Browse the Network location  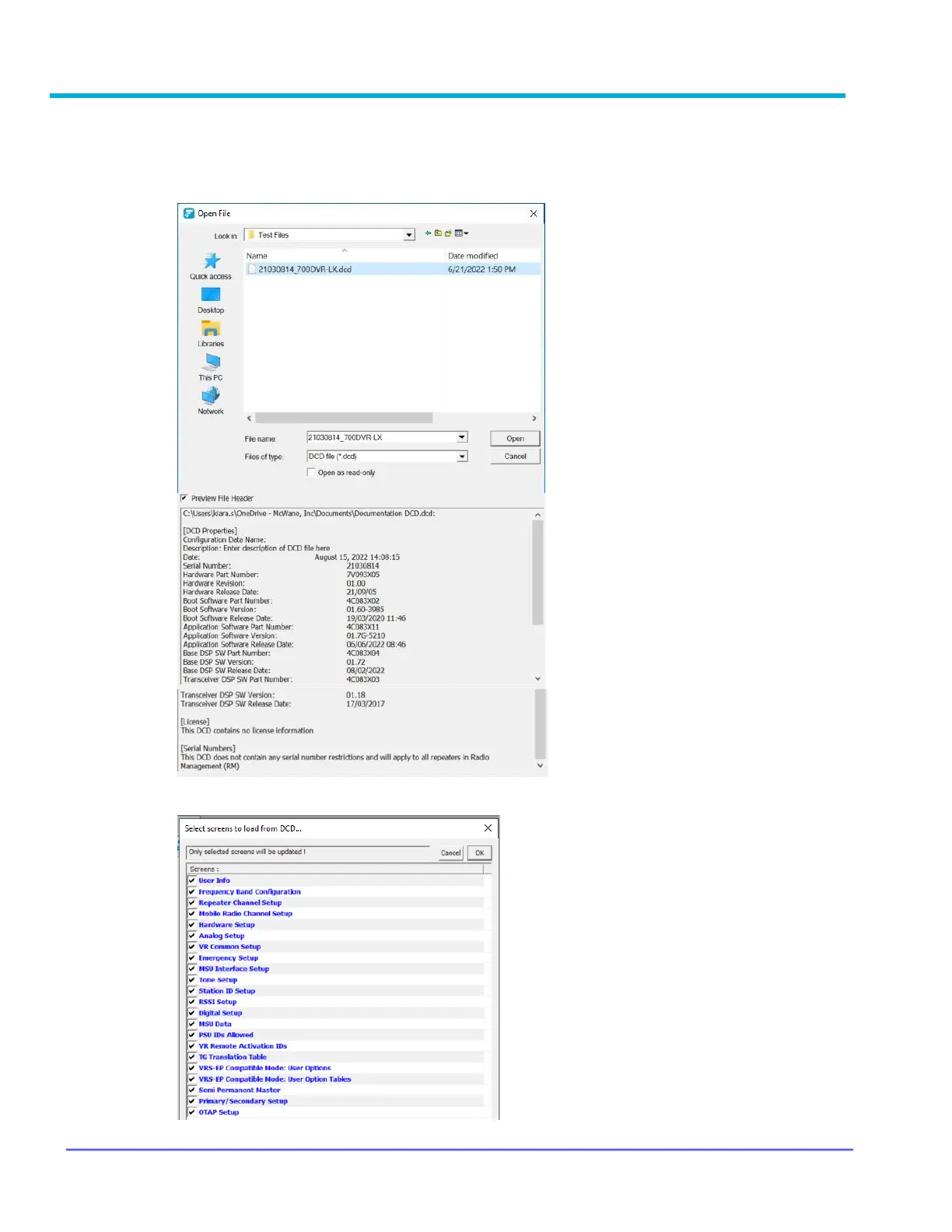211,401
